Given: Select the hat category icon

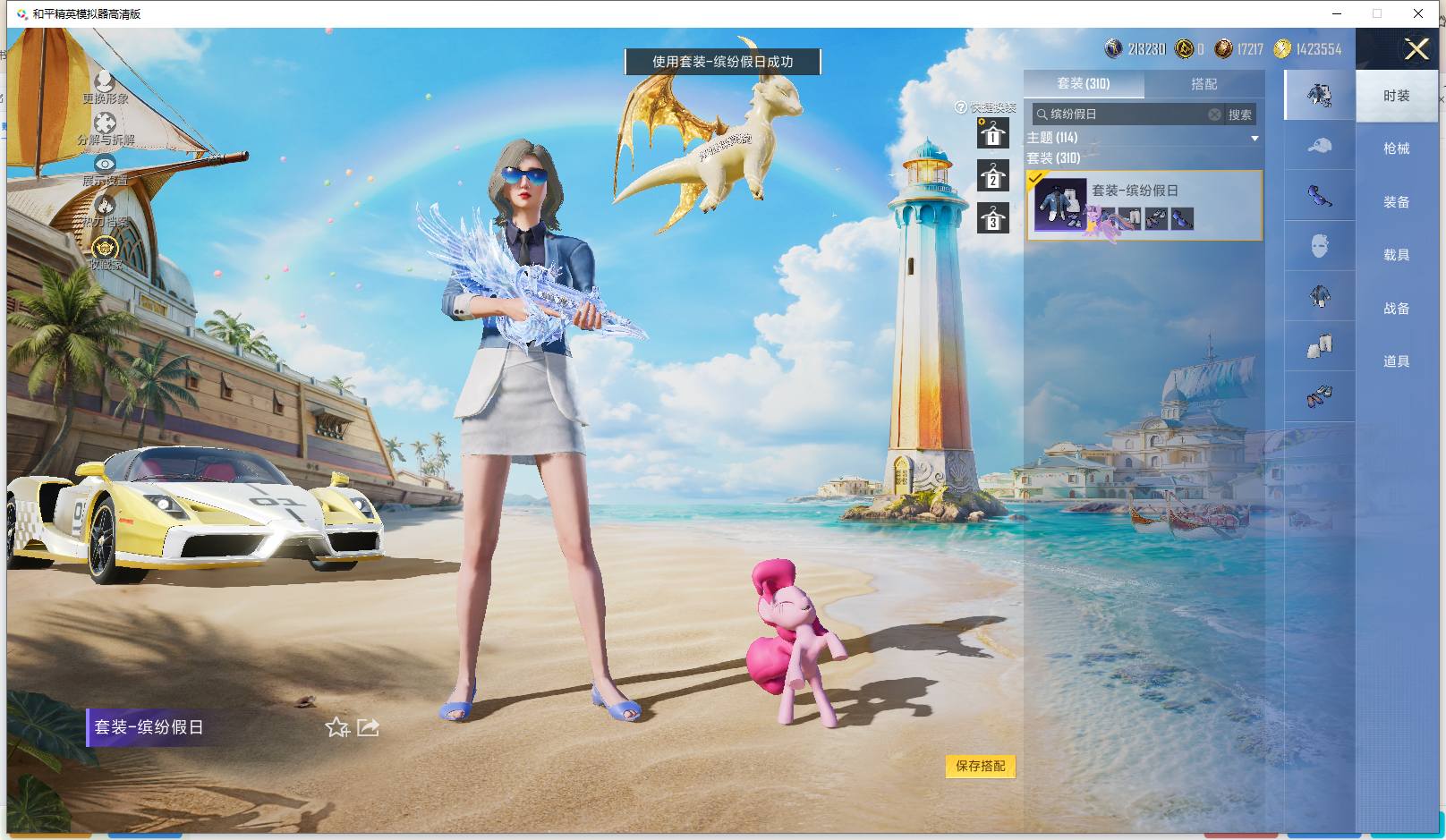Looking at the screenshot, I should 1319,146.
